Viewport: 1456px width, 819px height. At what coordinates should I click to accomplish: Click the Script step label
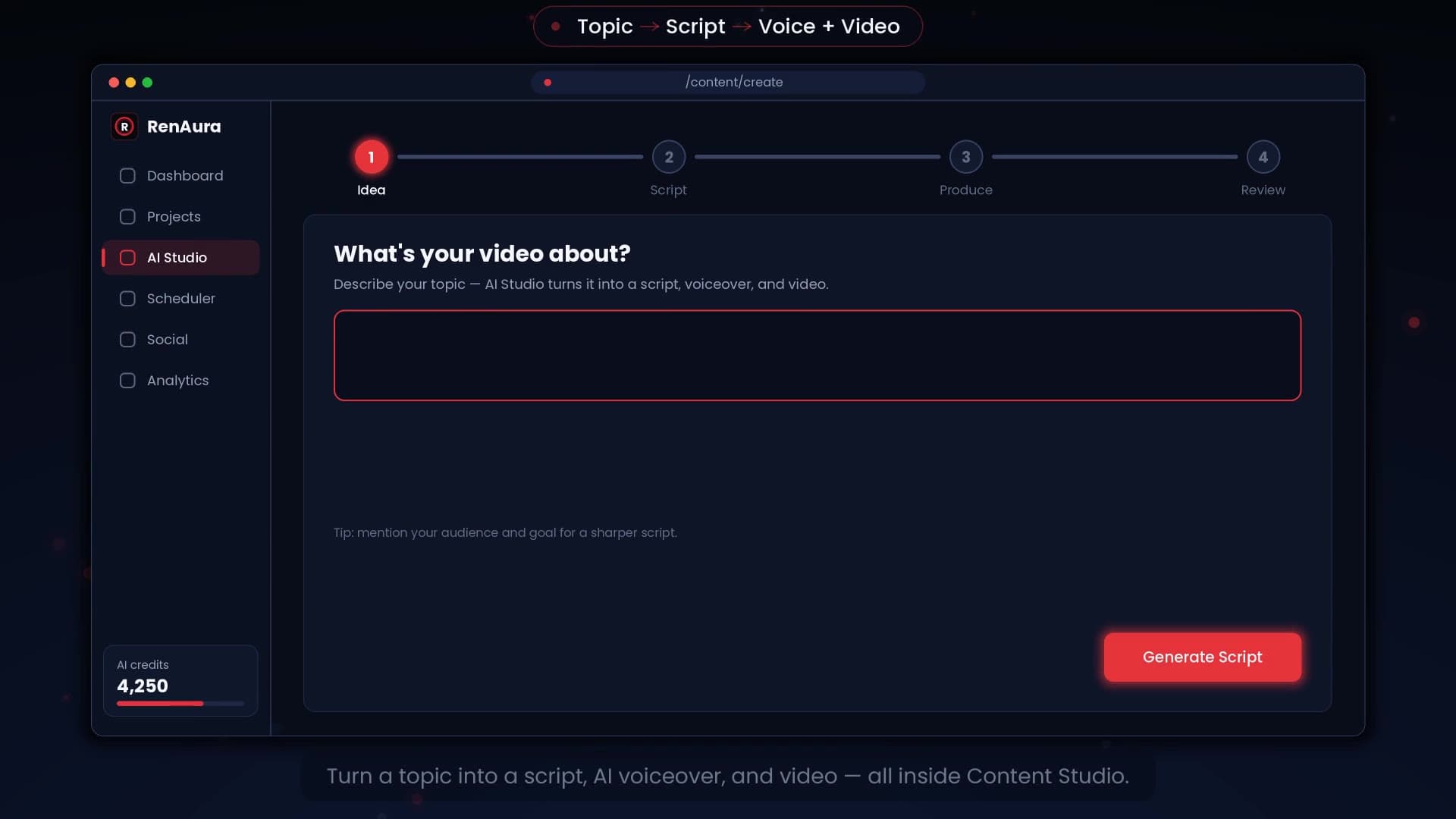tap(668, 190)
